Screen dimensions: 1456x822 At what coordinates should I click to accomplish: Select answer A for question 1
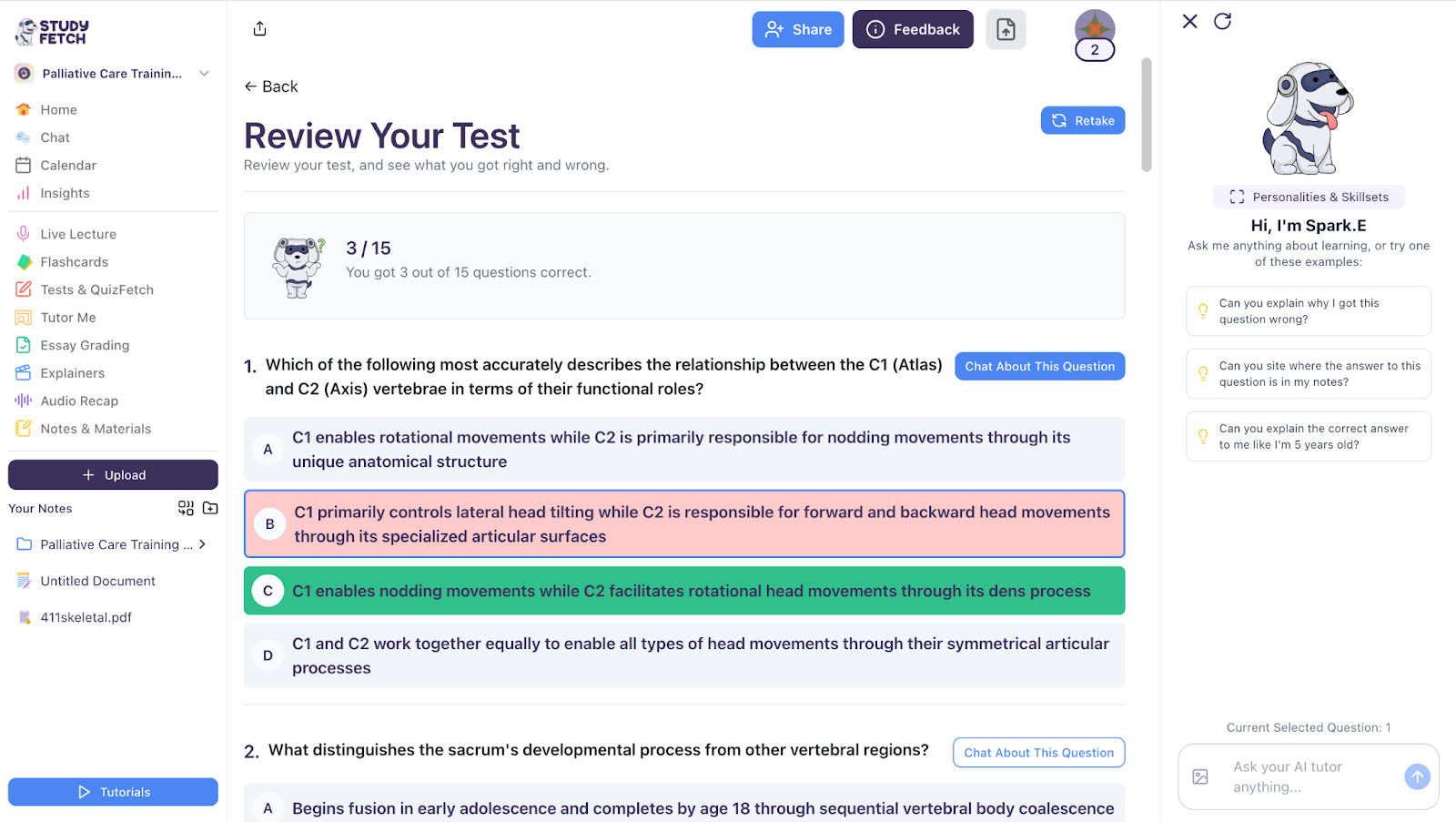coord(683,449)
